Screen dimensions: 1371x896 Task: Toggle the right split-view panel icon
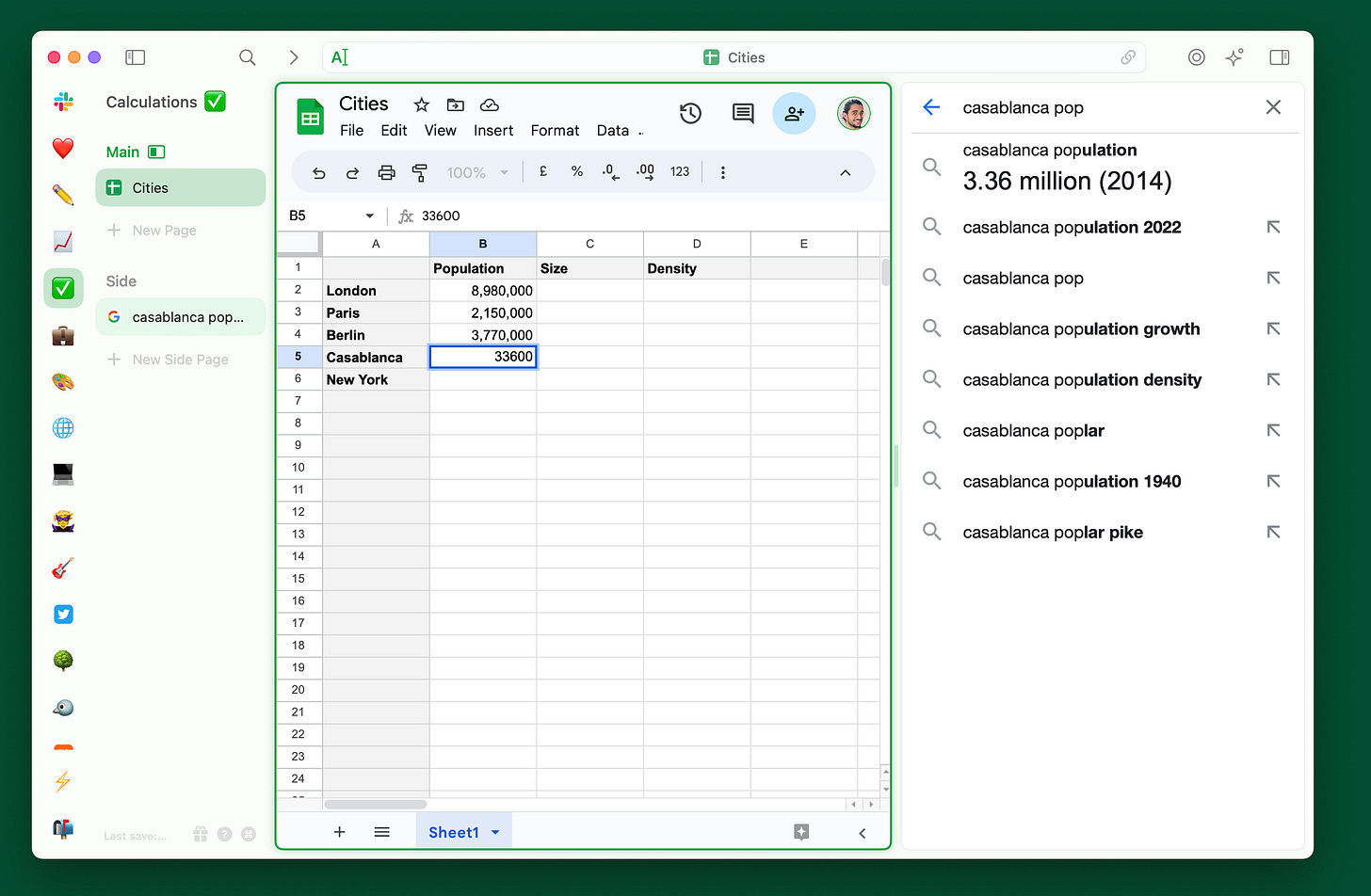pyautogui.click(x=1279, y=57)
